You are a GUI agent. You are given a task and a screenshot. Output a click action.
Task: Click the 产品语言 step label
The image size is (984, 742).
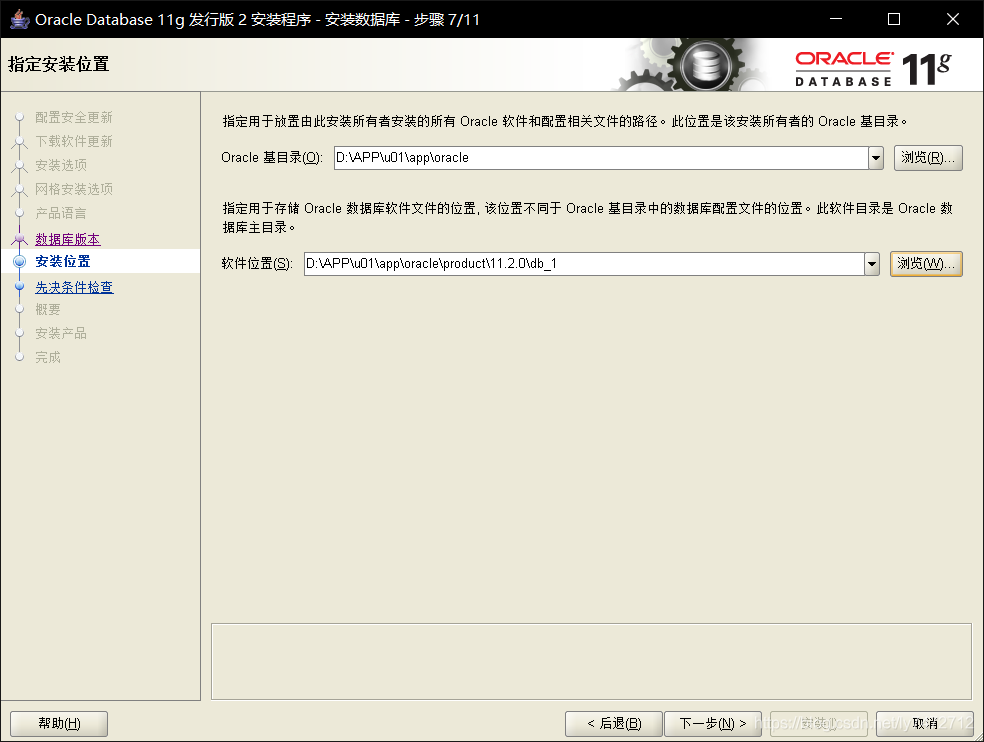(x=61, y=213)
